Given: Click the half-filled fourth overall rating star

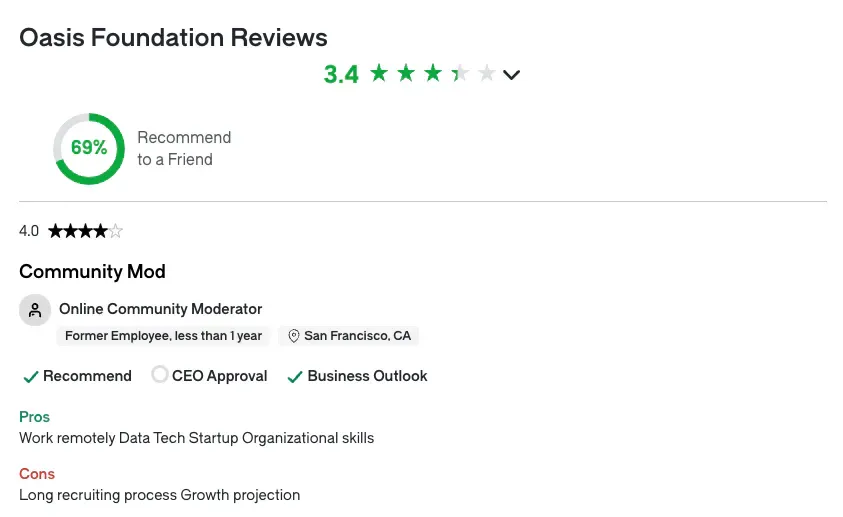Looking at the screenshot, I should click(x=460, y=73).
